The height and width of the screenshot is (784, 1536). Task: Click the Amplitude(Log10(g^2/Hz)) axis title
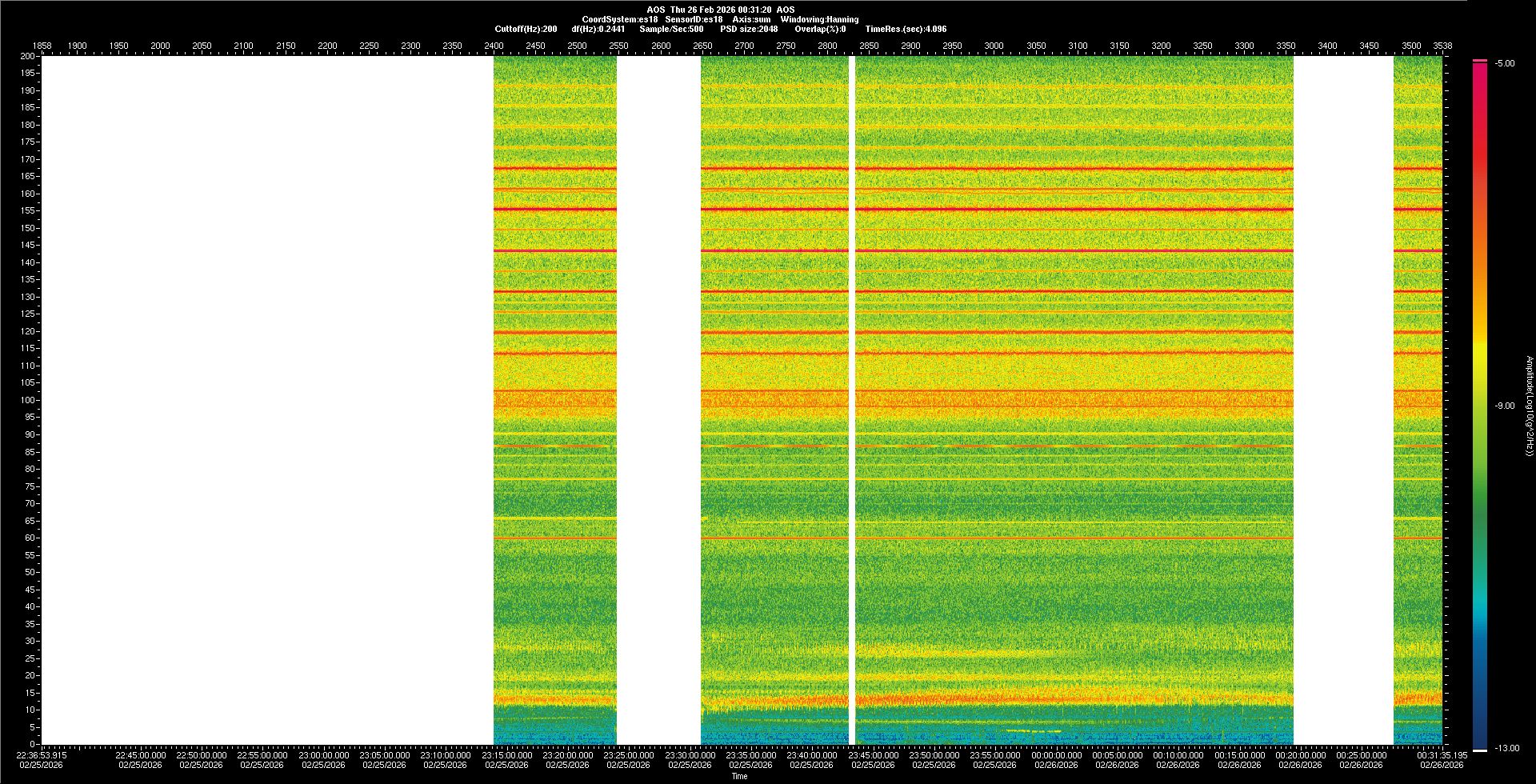click(1529, 406)
